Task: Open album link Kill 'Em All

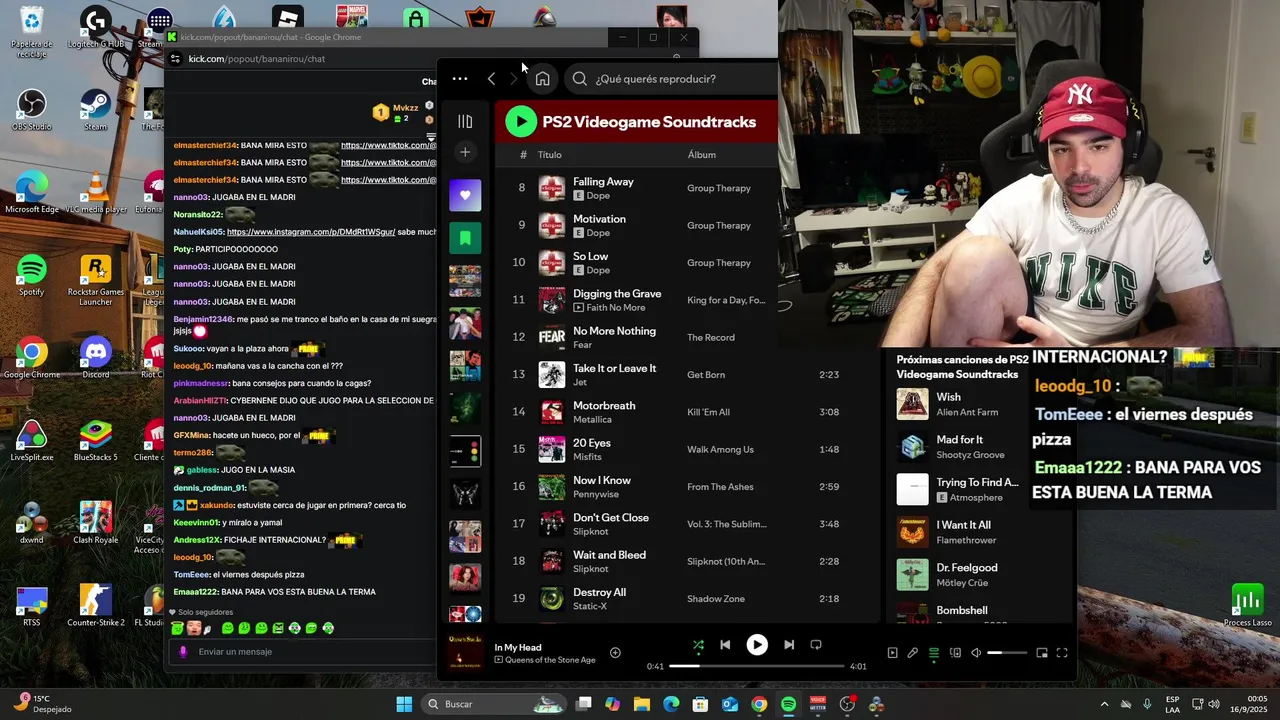Action: pyautogui.click(x=708, y=412)
